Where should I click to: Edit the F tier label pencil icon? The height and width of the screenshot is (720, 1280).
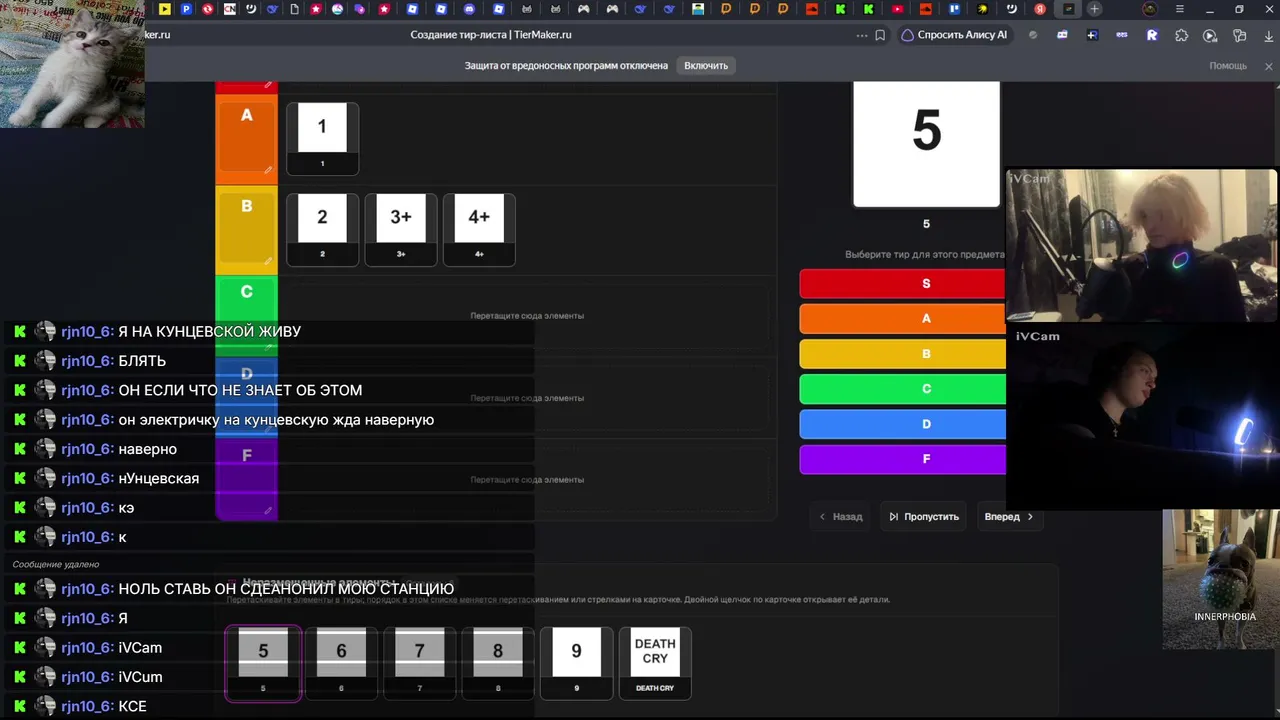click(x=268, y=511)
